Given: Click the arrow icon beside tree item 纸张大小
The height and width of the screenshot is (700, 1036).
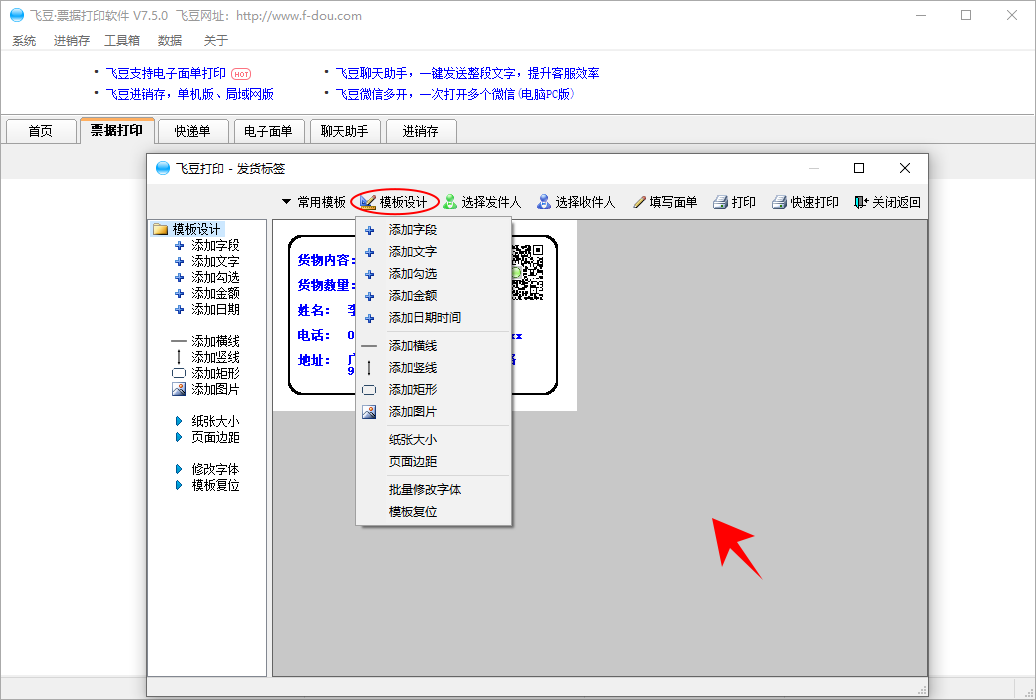Looking at the screenshot, I should (179, 421).
